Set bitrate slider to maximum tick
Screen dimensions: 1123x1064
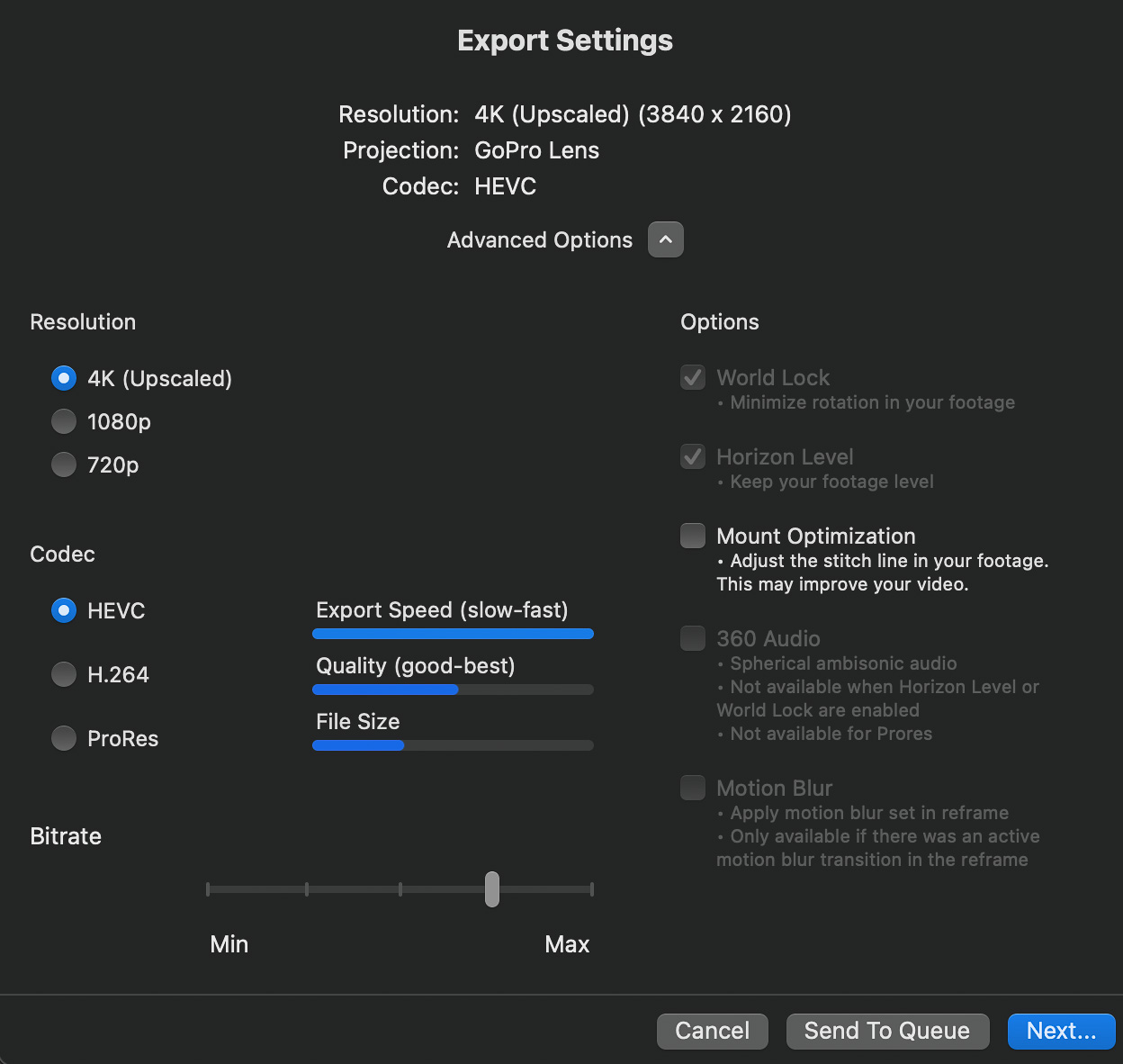[x=591, y=889]
